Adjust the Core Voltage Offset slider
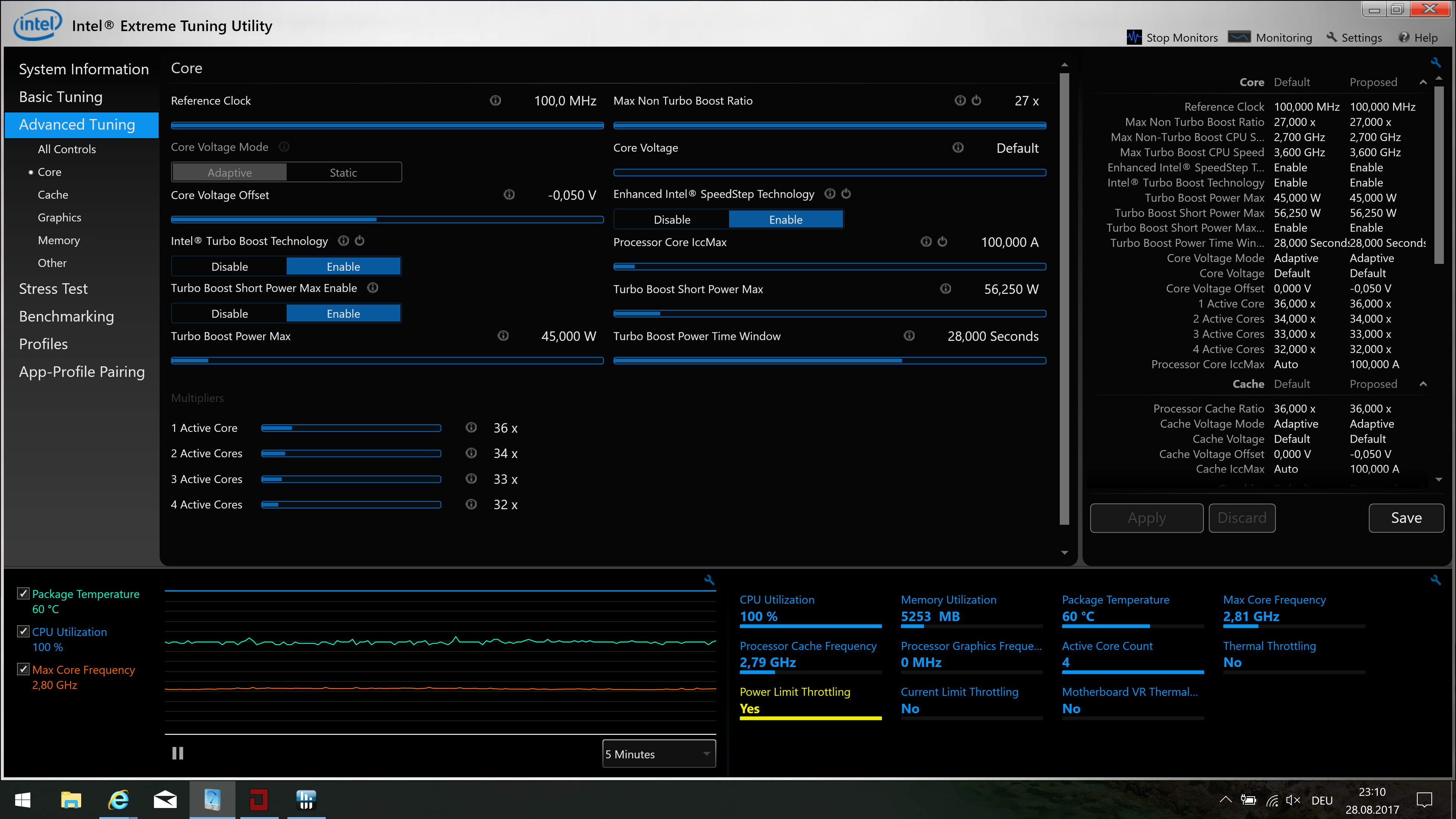1456x819 pixels. click(x=376, y=220)
